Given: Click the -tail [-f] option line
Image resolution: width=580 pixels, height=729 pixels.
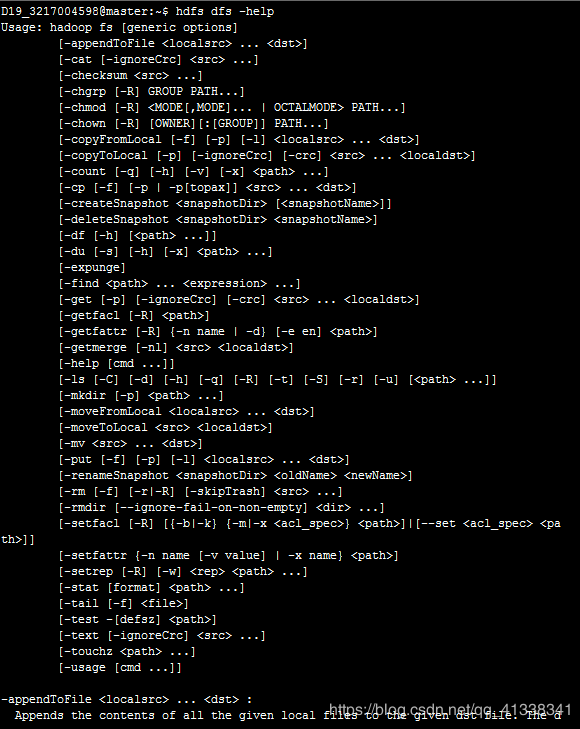Looking at the screenshot, I should coord(124,603).
